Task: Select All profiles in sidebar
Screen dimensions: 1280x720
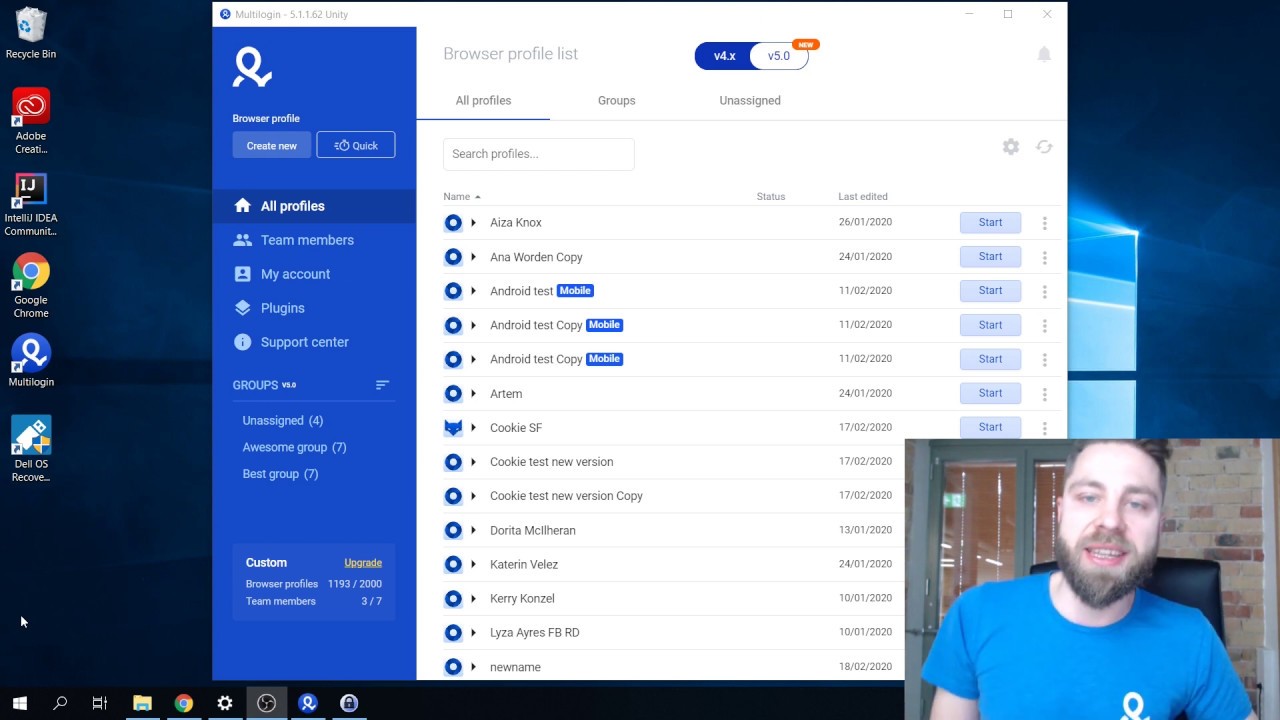Action: (x=314, y=206)
